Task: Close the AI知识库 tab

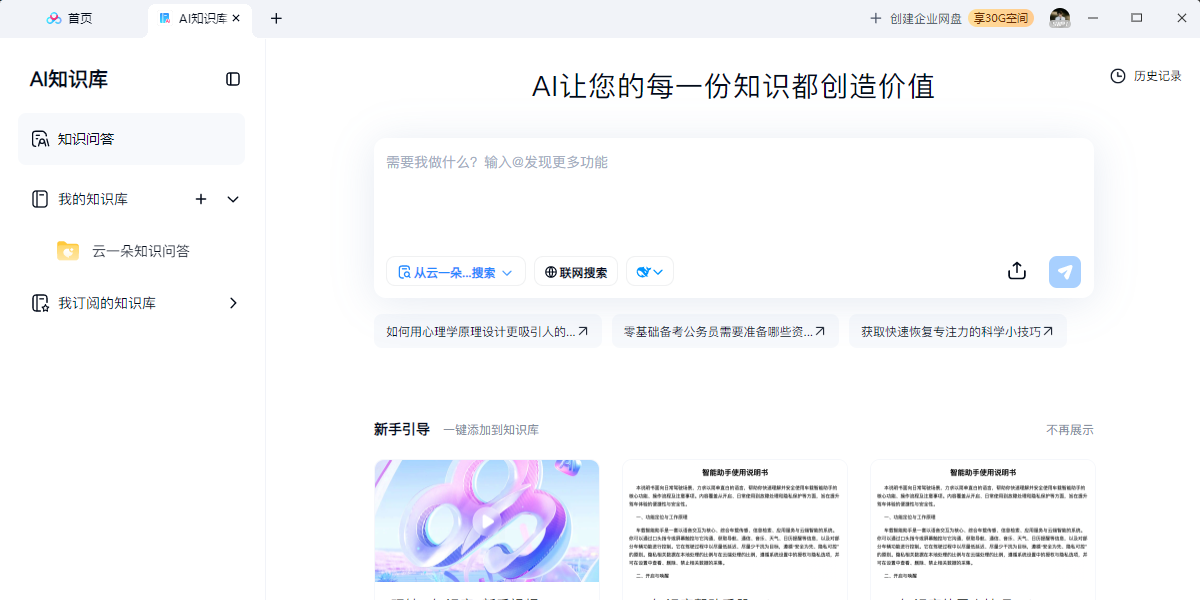Action: click(x=237, y=18)
